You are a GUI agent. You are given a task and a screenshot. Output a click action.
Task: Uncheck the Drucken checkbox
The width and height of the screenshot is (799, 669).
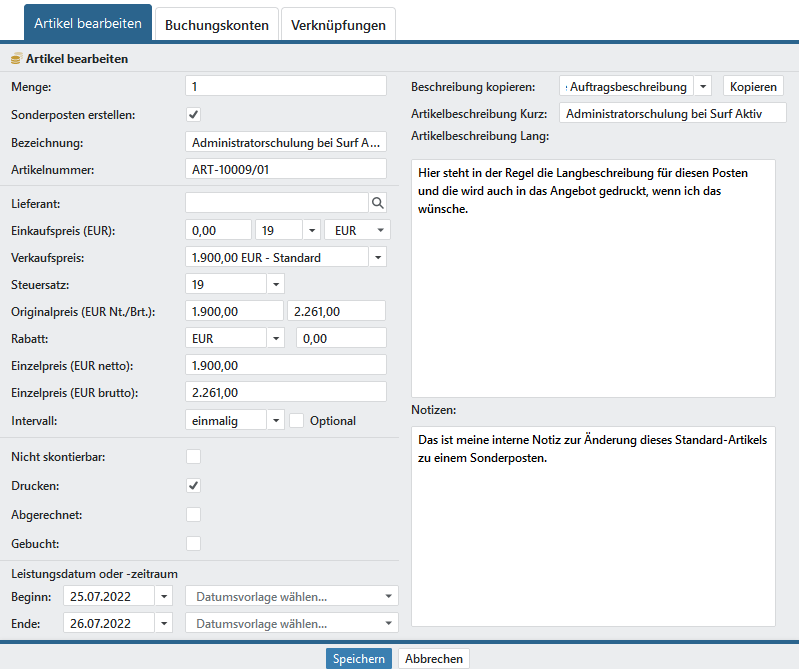193,486
